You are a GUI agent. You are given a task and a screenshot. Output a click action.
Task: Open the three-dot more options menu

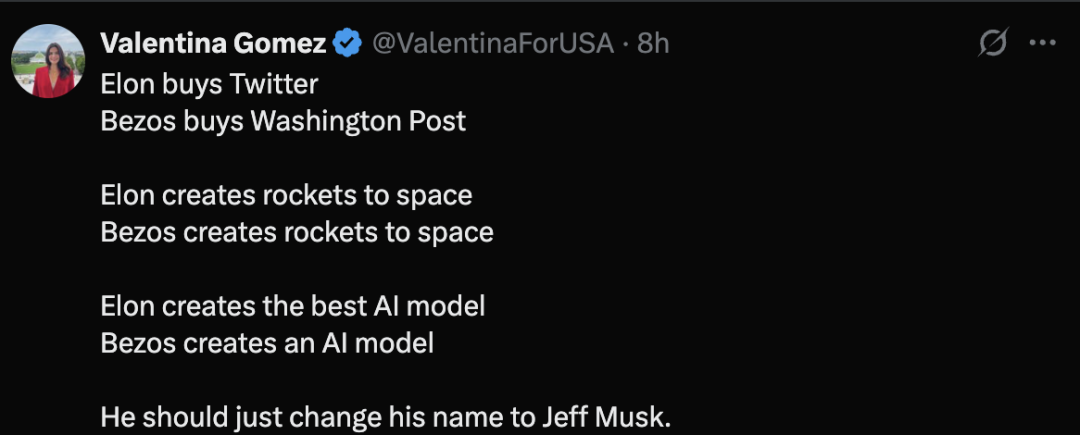[1043, 43]
